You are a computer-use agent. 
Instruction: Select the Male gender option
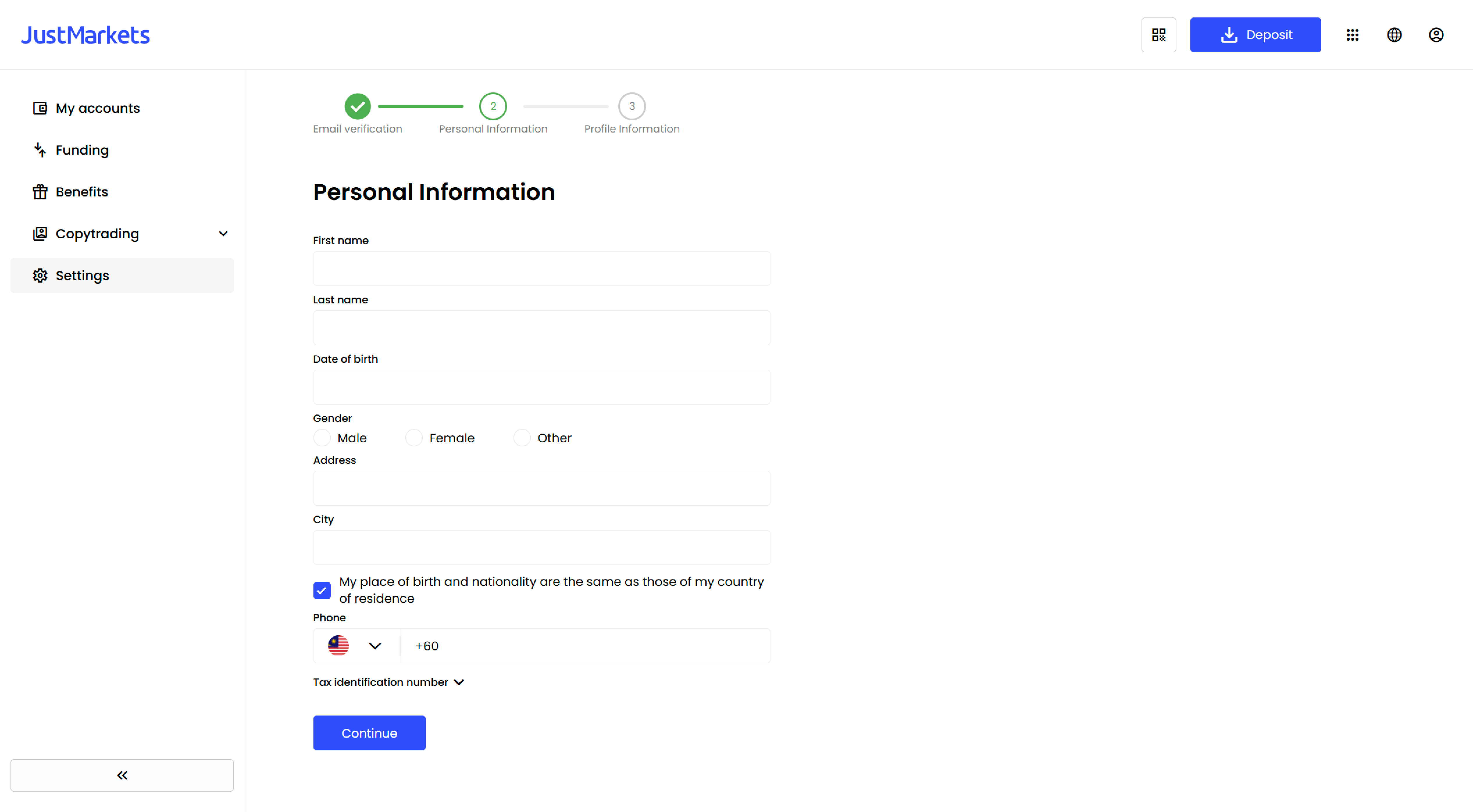[x=322, y=438]
